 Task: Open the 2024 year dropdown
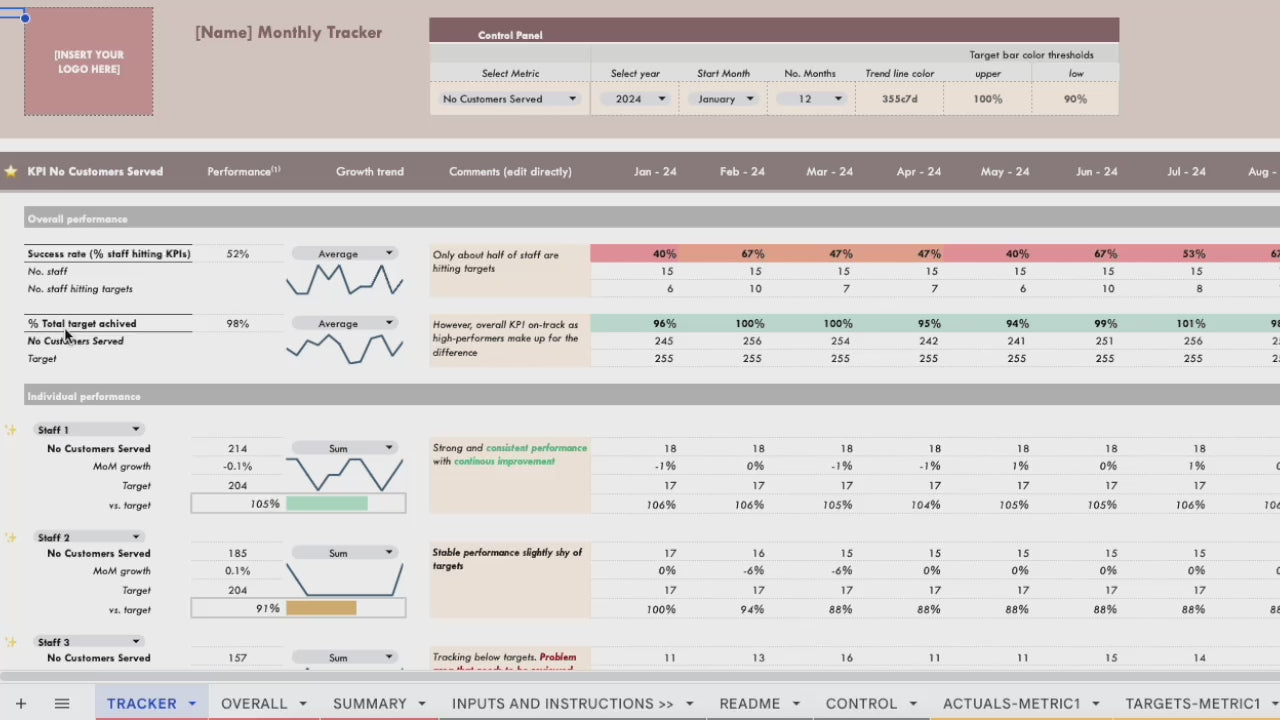tap(635, 99)
